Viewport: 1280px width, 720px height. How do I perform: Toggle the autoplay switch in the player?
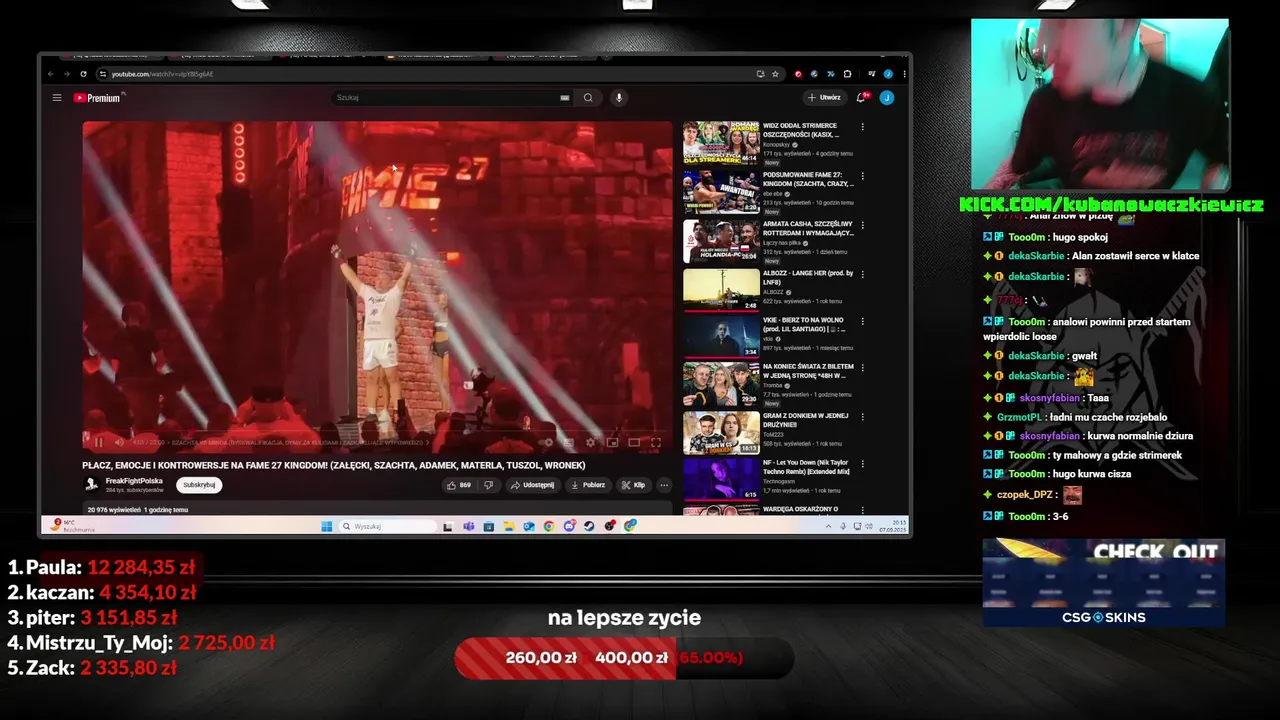point(547,442)
